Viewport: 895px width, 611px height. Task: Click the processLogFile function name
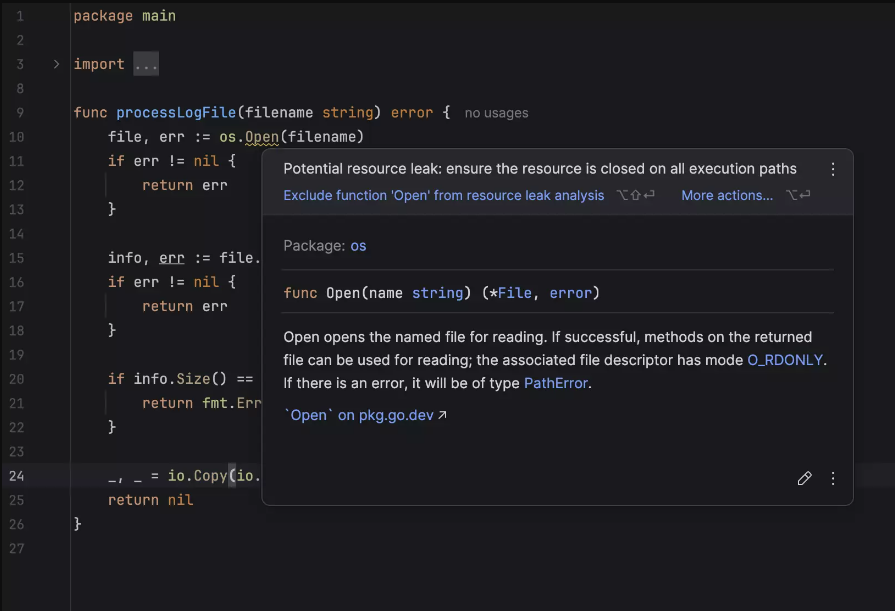coord(176,112)
